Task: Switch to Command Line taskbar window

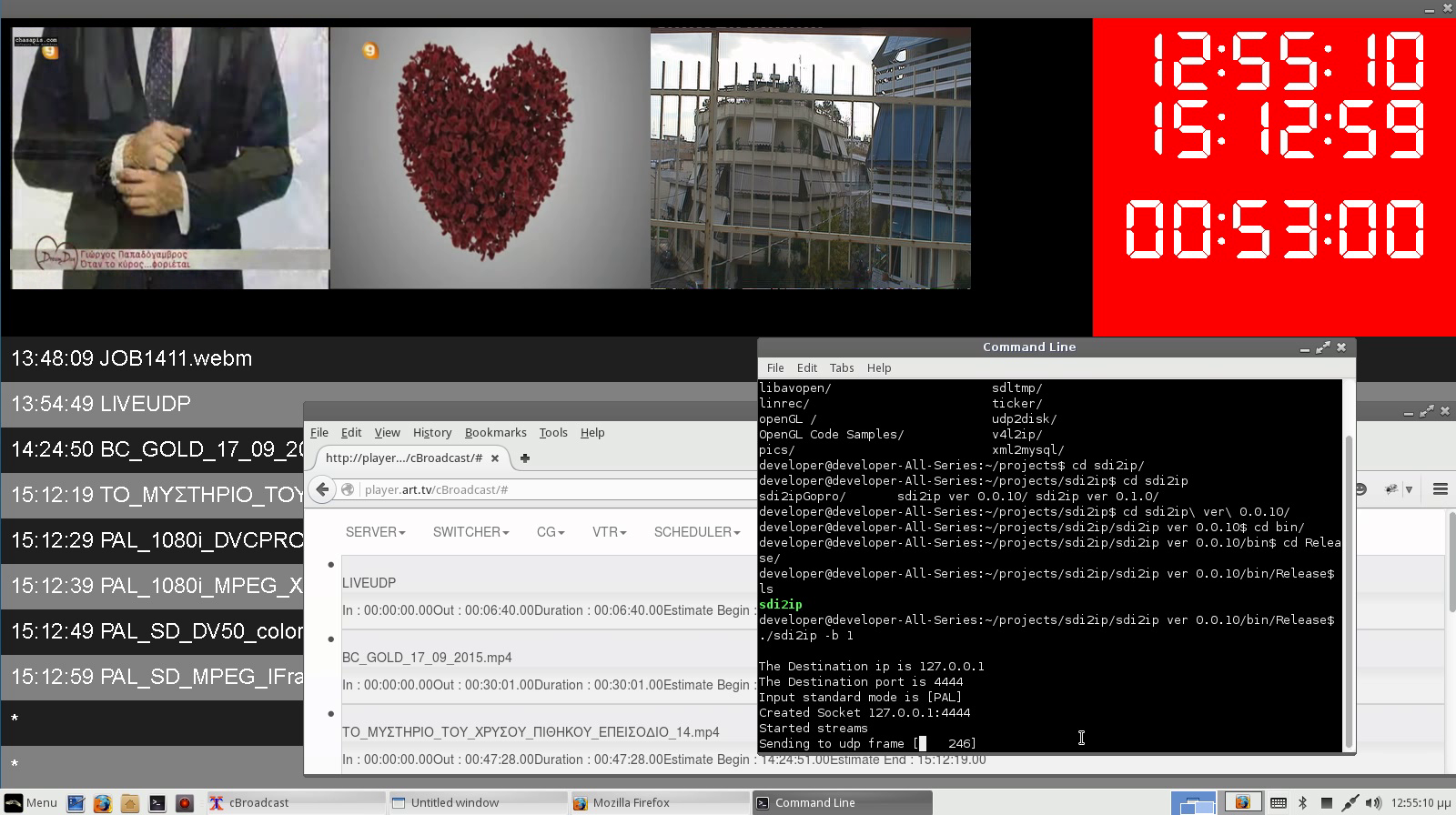Action: [x=842, y=802]
